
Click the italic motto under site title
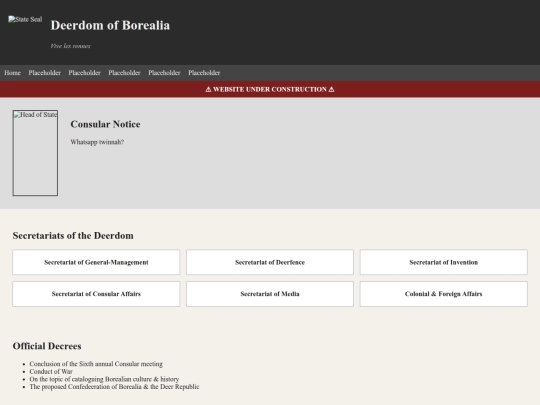pos(71,46)
